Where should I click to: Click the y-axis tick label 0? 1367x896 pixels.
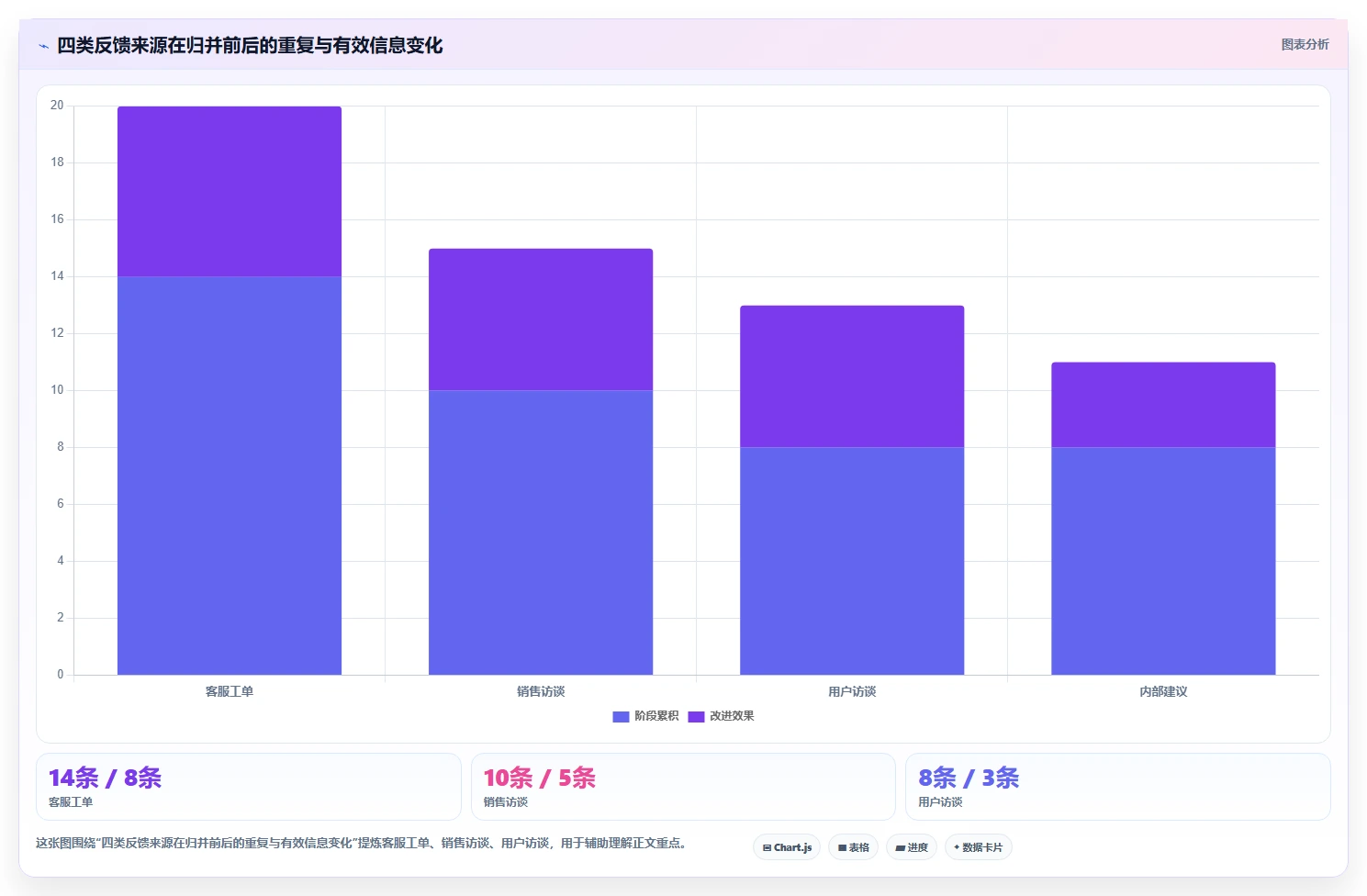[x=61, y=675]
